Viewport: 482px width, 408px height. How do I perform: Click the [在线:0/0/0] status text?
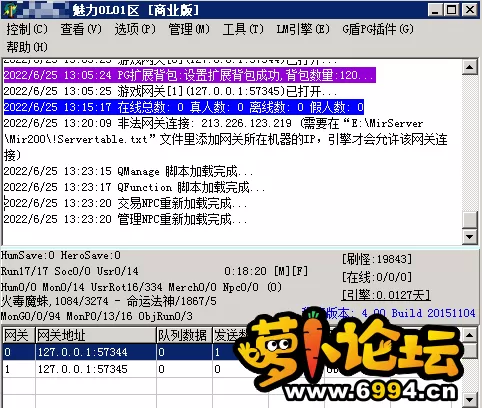[x=377, y=277]
